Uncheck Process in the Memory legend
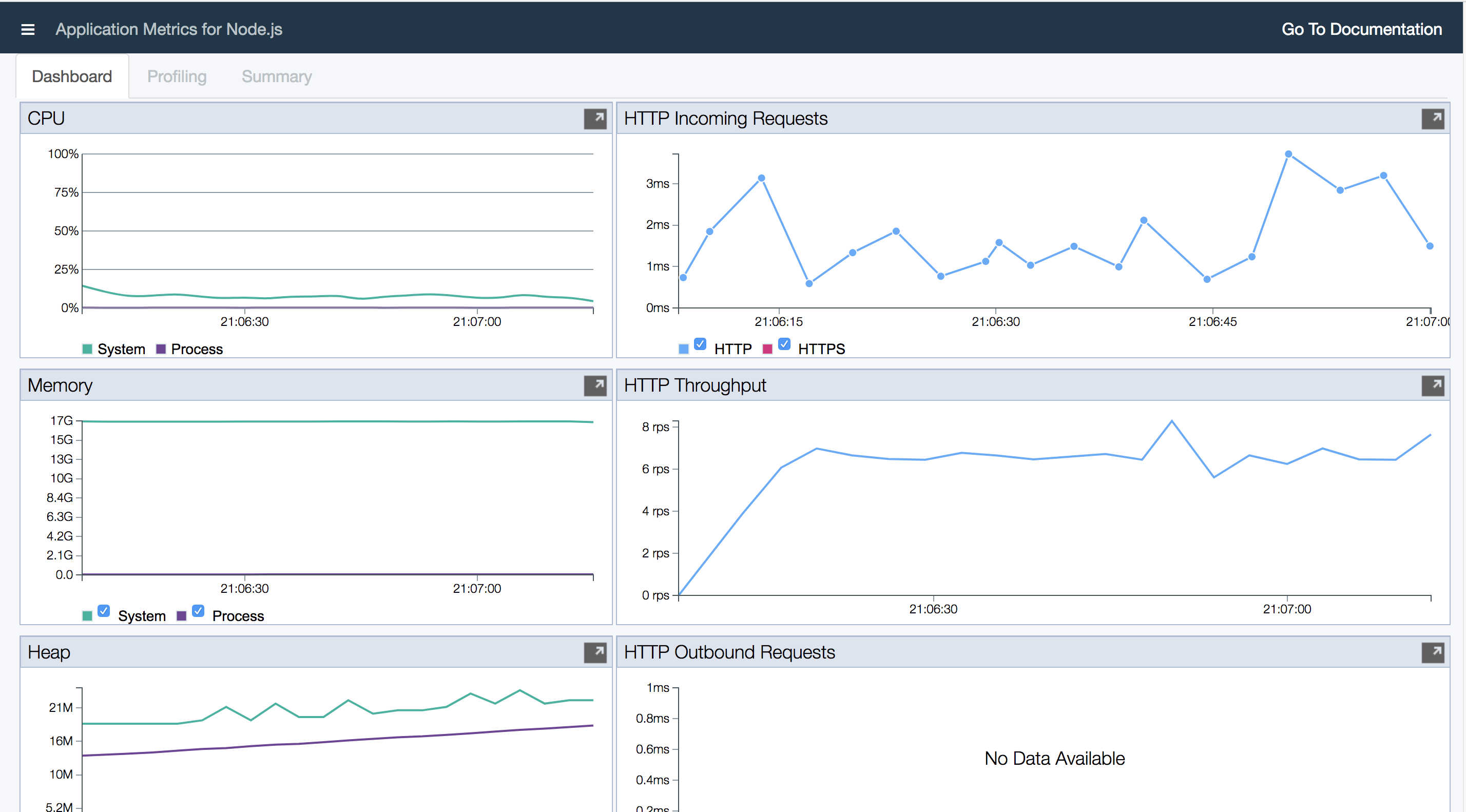Image resolution: width=1466 pixels, height=812 pixels. [x=198, y=611]
